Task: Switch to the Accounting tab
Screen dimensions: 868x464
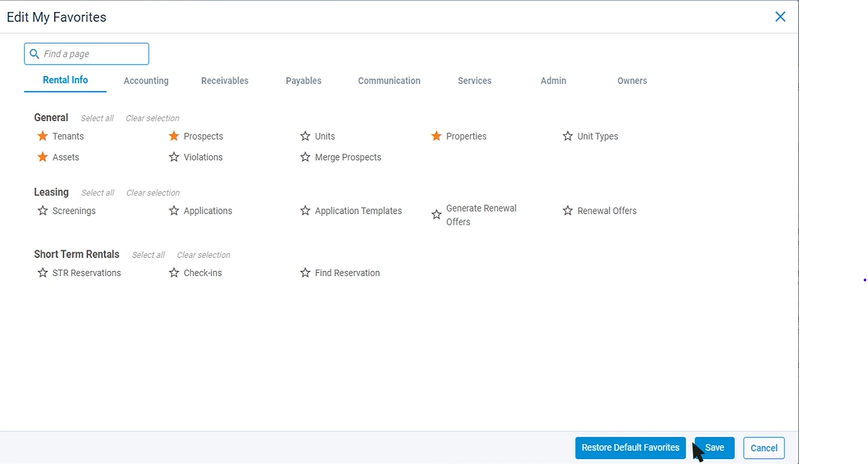Action: 146,81
